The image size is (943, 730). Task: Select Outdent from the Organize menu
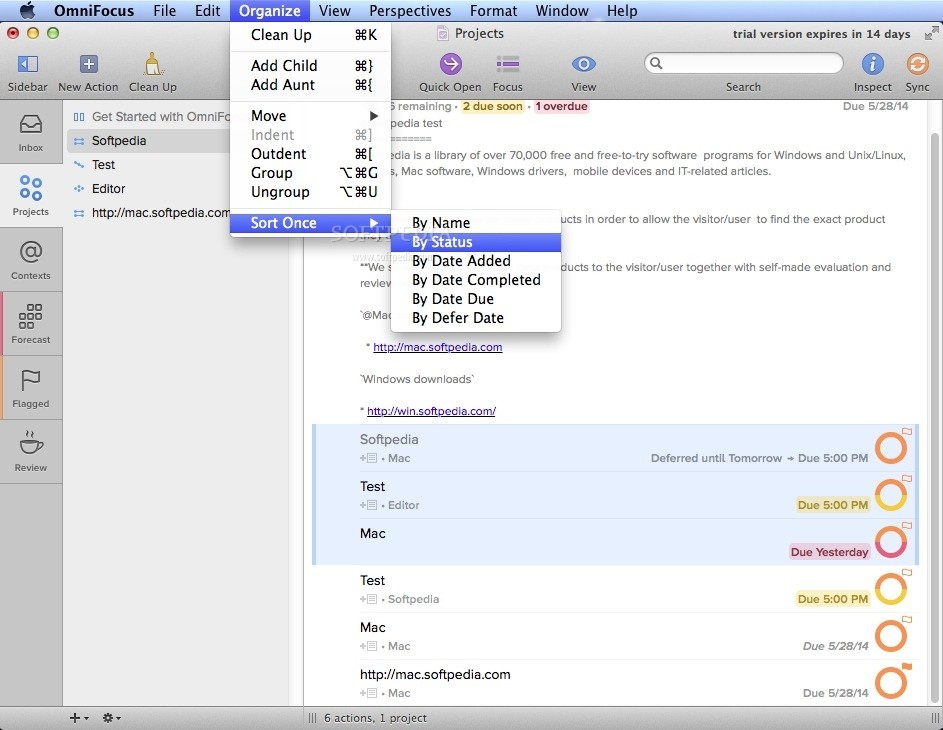(x=310, y=154)
